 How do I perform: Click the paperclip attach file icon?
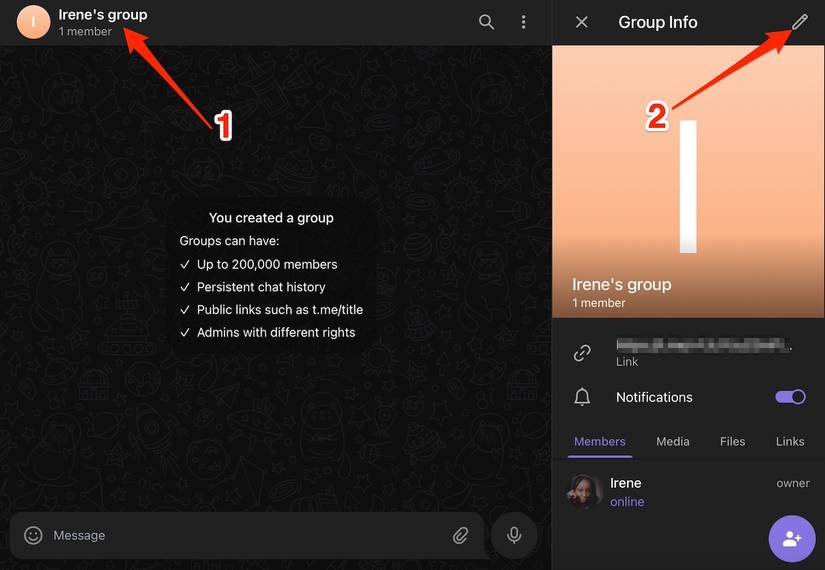coord(460,535)
